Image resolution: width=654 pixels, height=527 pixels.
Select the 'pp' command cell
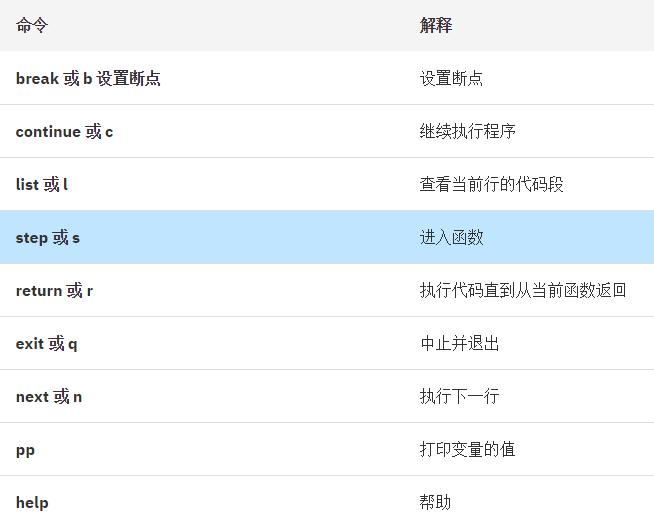25,450
